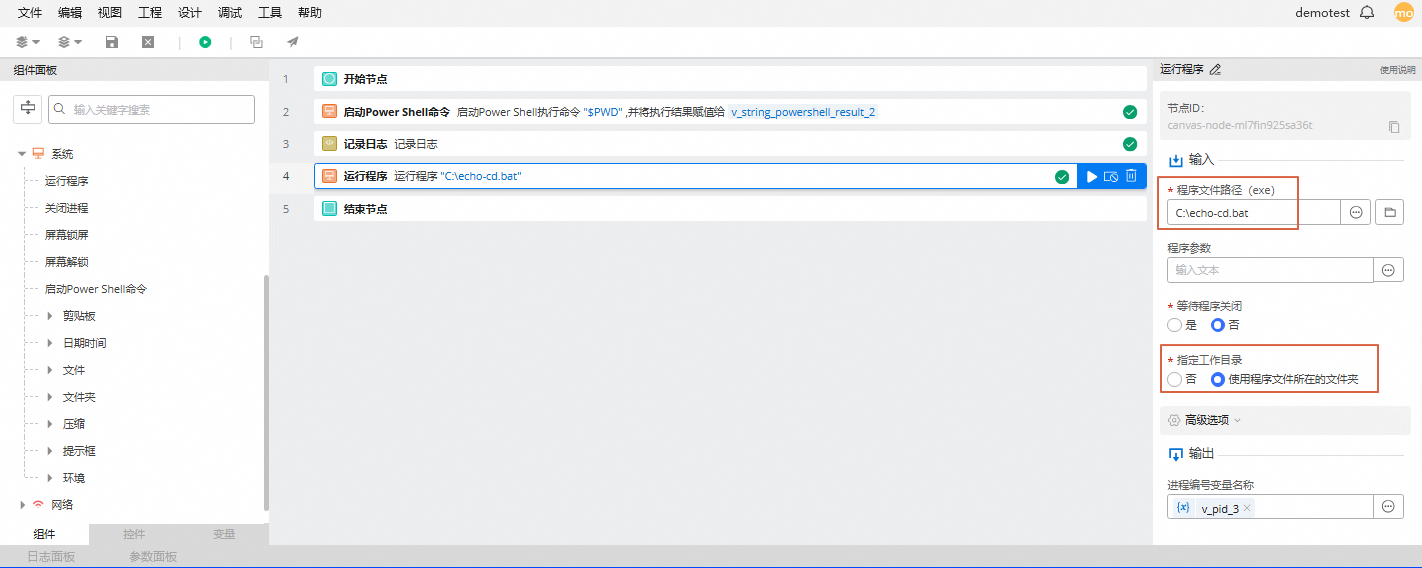Click the notification bell icon

(1367, 13)
